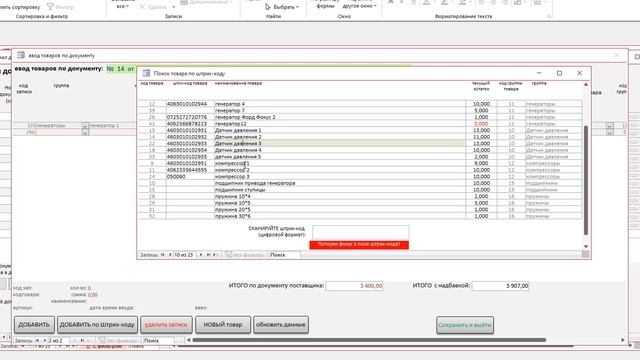Click the horizontal scrollbar of document form
Screen dimensions: 640x360
(369, 340)
